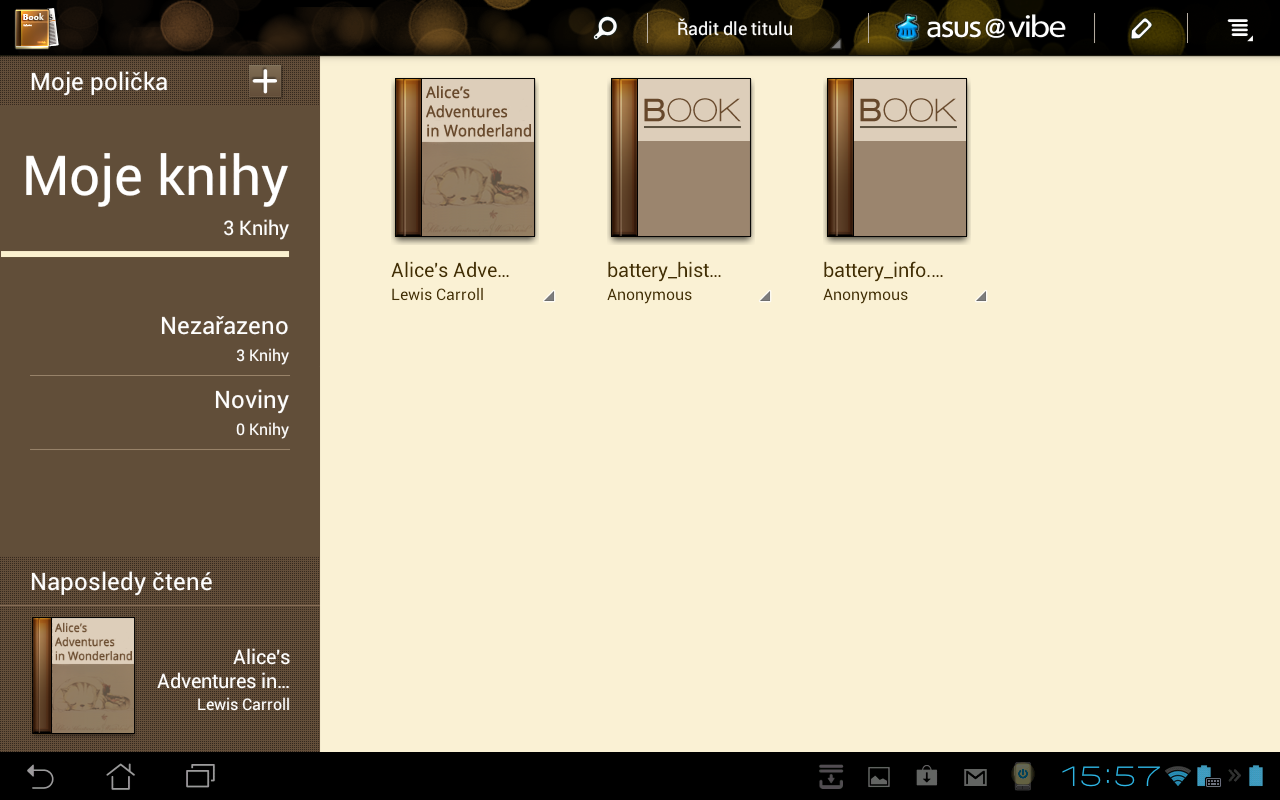Open the list view icon
This screenshot has height=800, width=1280.
coord(1238,27)
